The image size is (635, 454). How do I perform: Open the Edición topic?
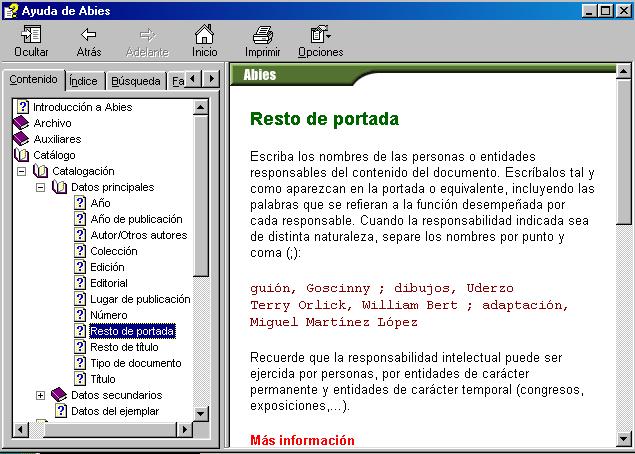tap(107, 267)
